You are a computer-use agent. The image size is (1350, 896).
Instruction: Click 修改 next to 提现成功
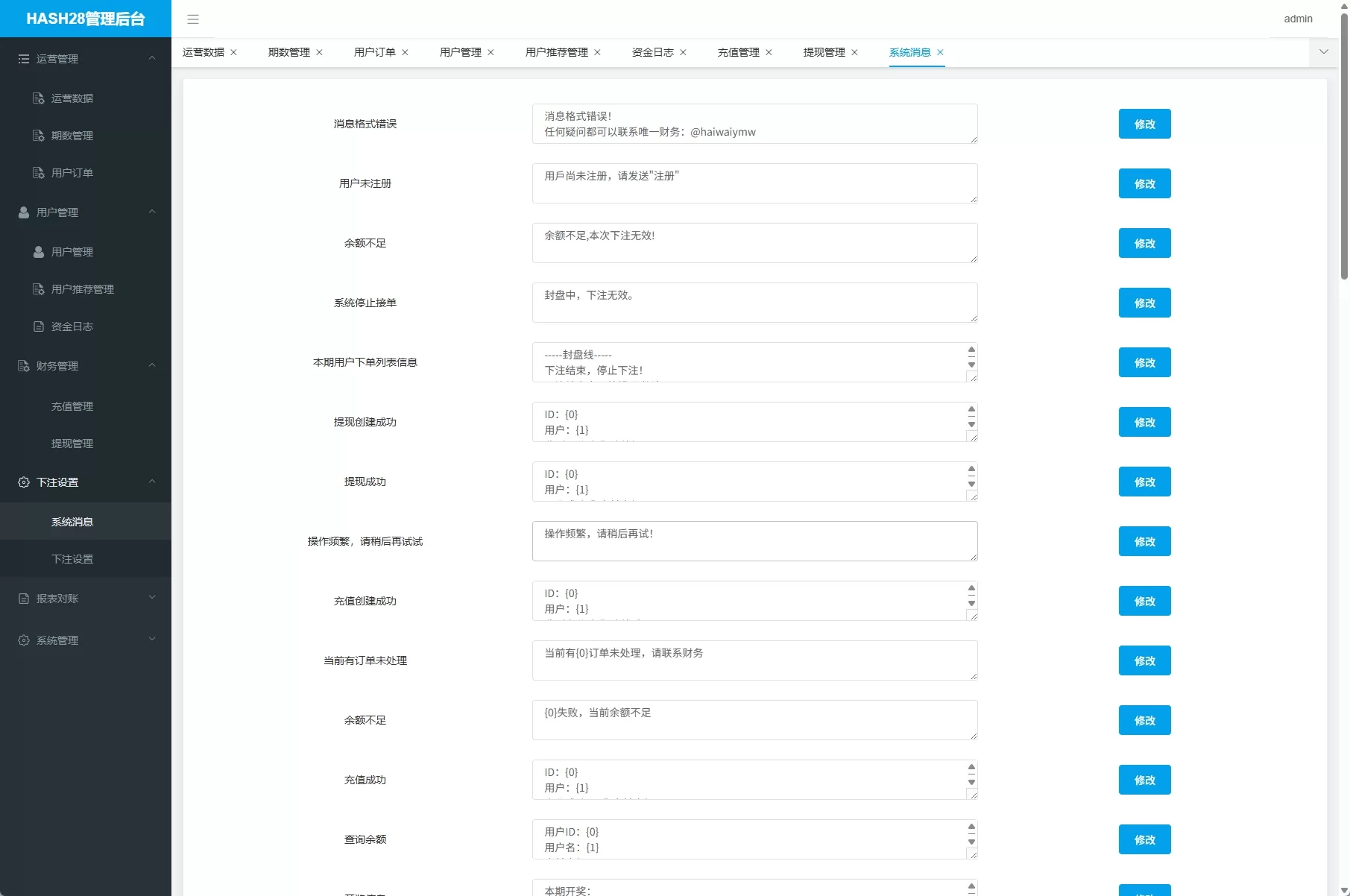click(x=1144, y=482)
